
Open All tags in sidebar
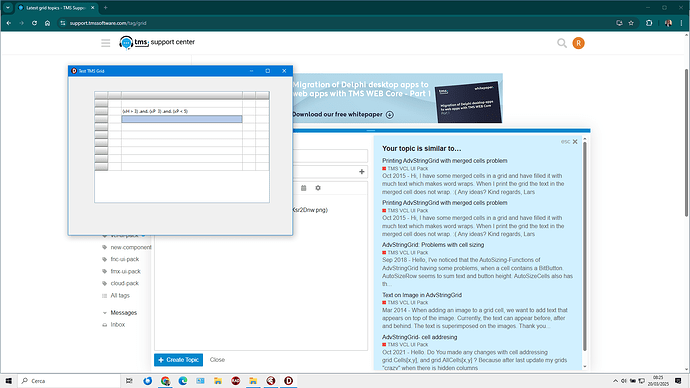pos(120,296)
